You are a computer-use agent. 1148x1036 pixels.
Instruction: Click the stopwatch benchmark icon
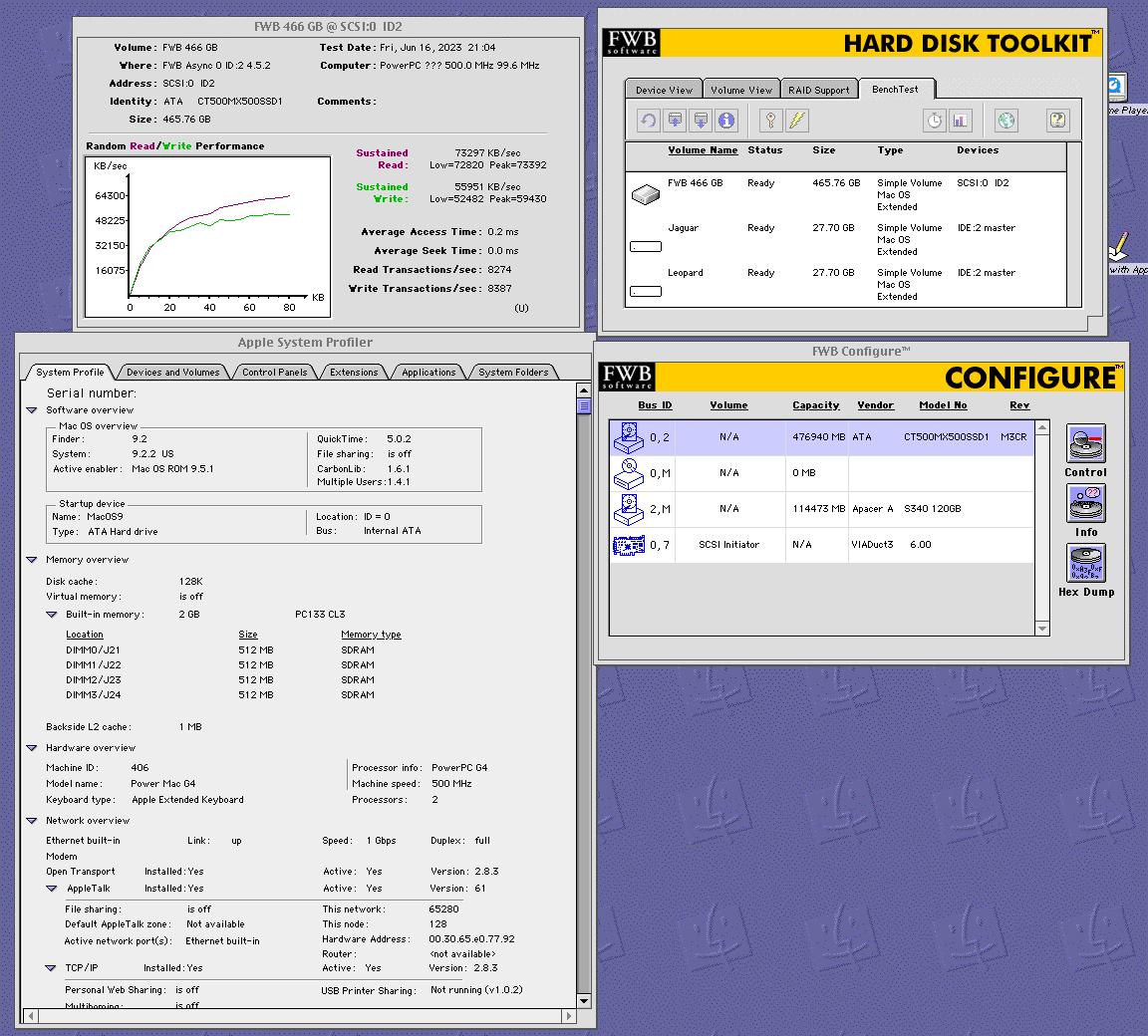pos(934,121)
